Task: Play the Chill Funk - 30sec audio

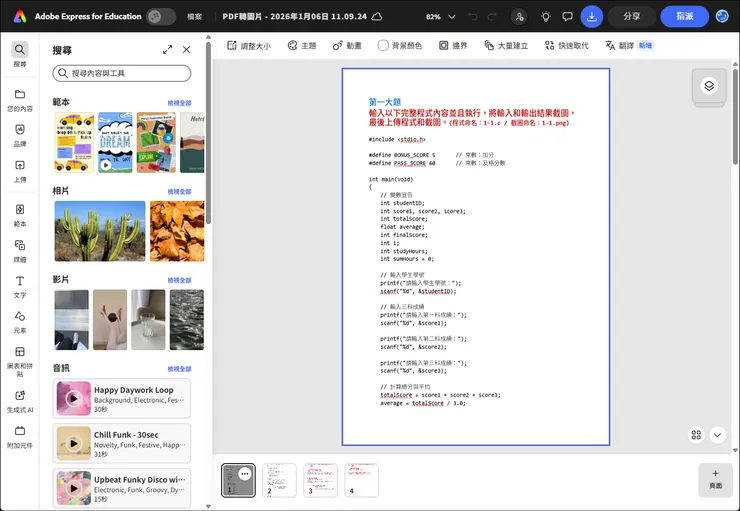Action: pos(73,444)
